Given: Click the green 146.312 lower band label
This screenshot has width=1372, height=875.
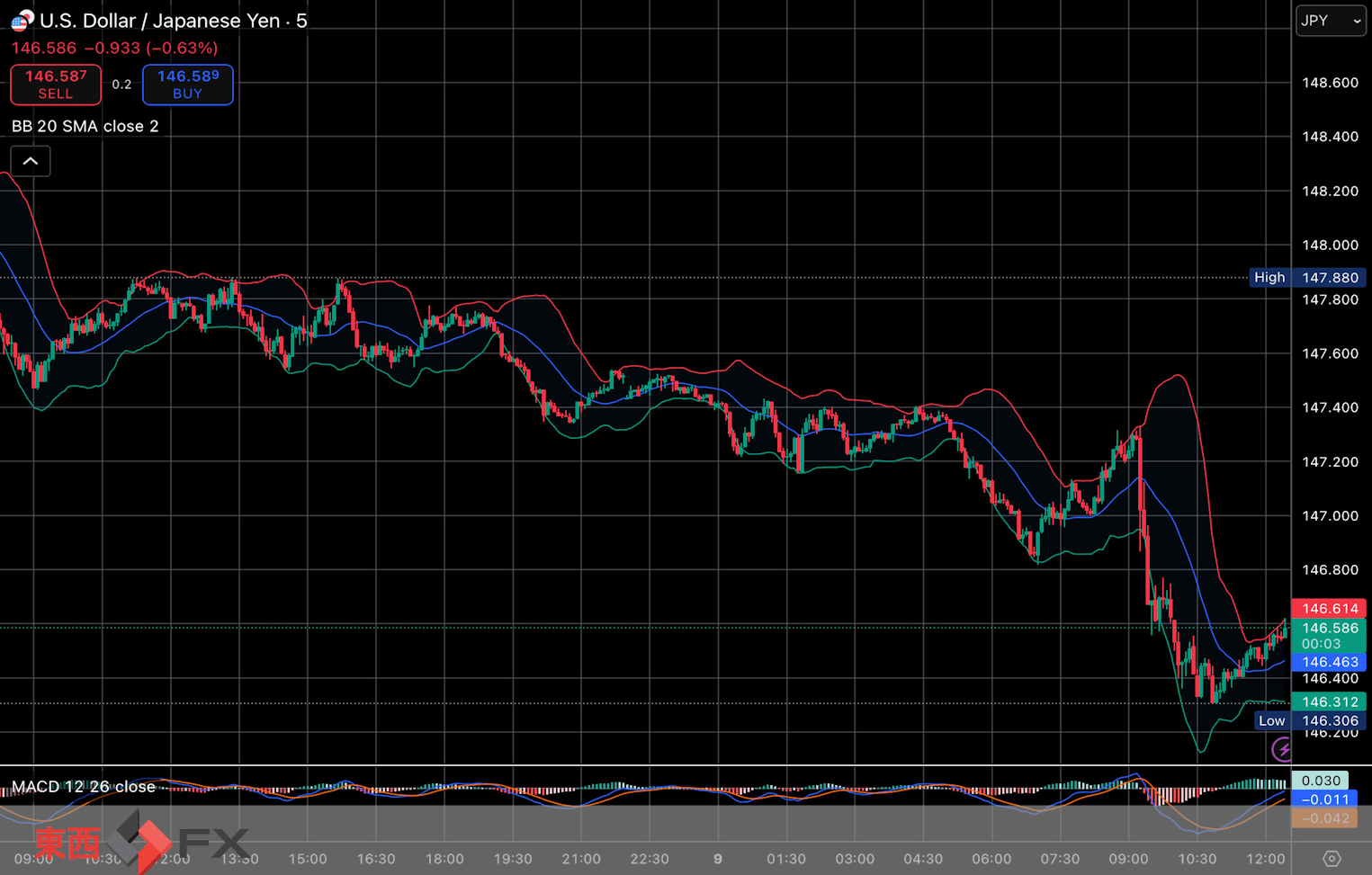Looking at the screenshot, I should [x=1329, y=701].
